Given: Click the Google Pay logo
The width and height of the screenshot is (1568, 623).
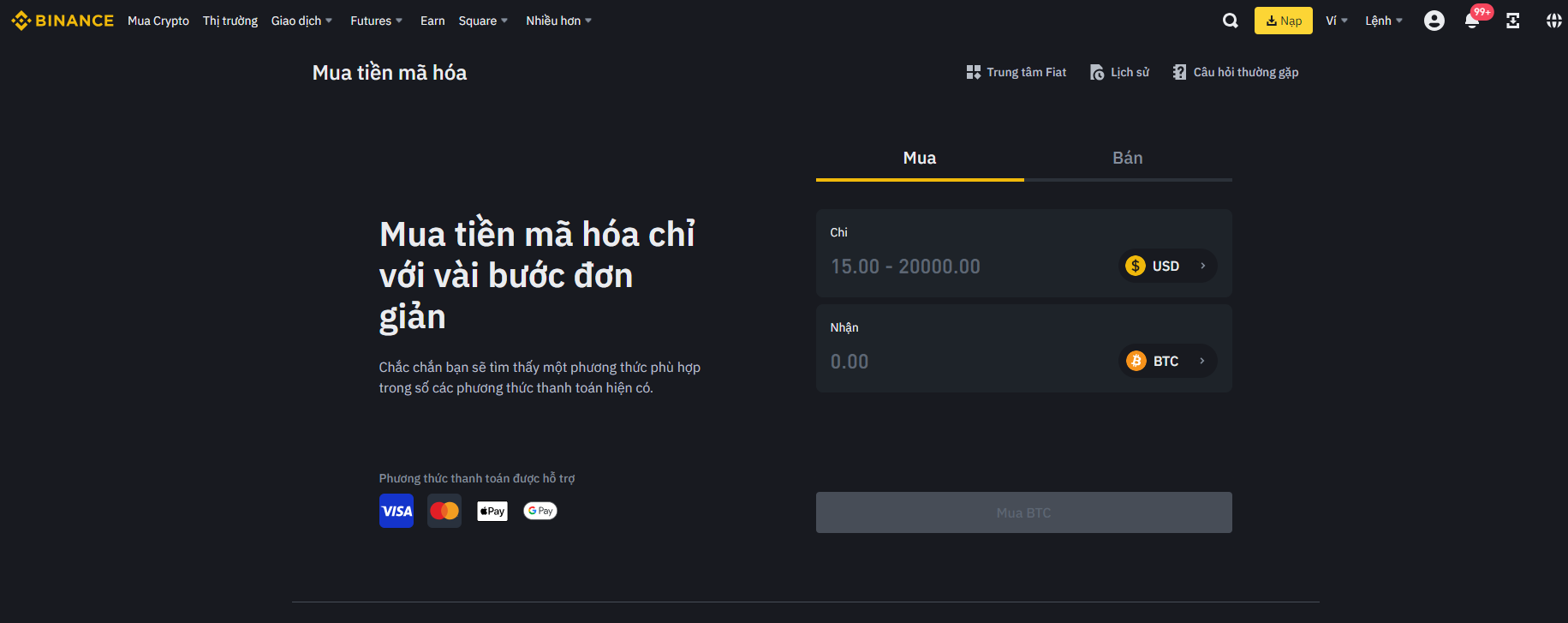Looking at the screenshot, I should click(540, 511).
